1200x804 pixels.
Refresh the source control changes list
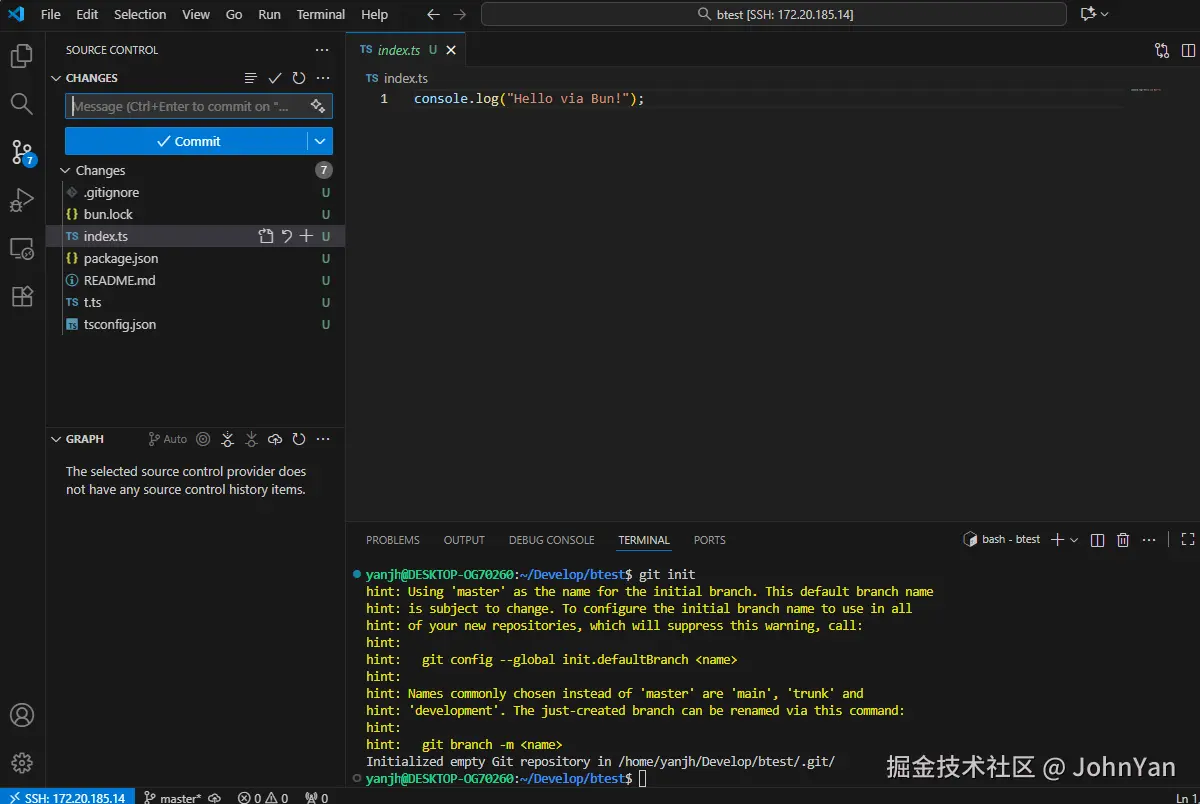pos(299,78)
